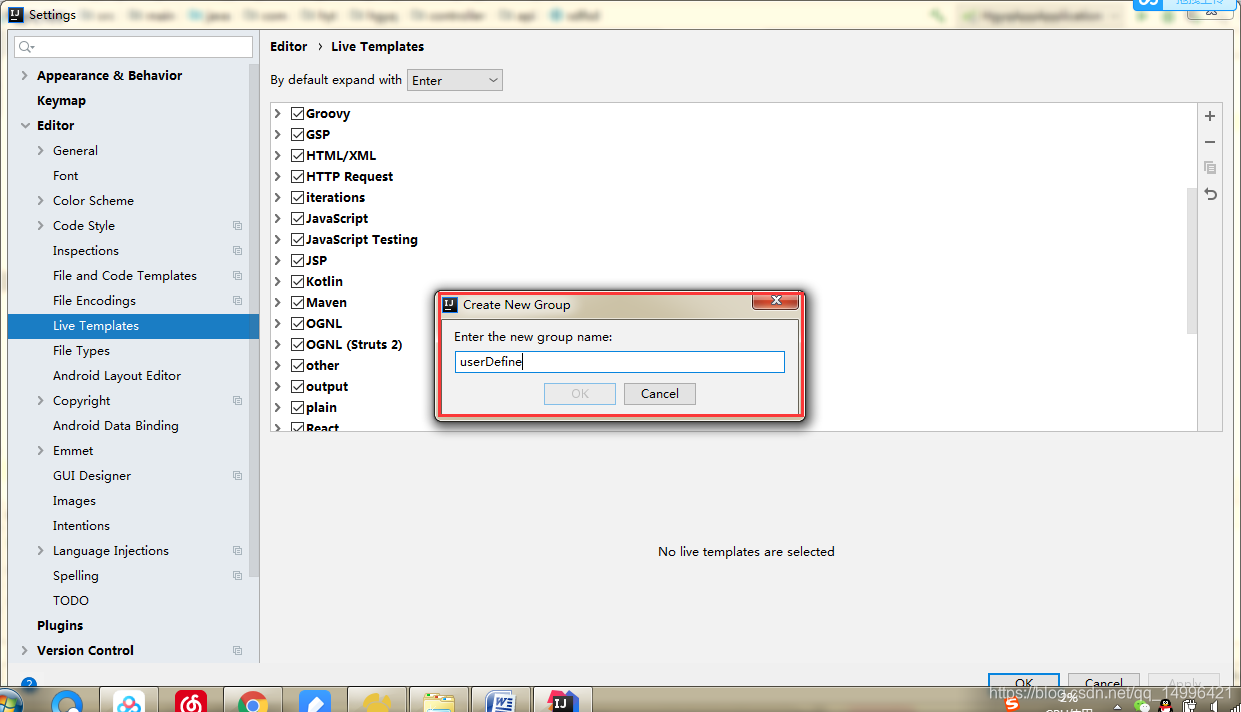This screenshot has height=712, width=1241.
Task: Click the settings tree vertical scrollbar
Action: 254,320
